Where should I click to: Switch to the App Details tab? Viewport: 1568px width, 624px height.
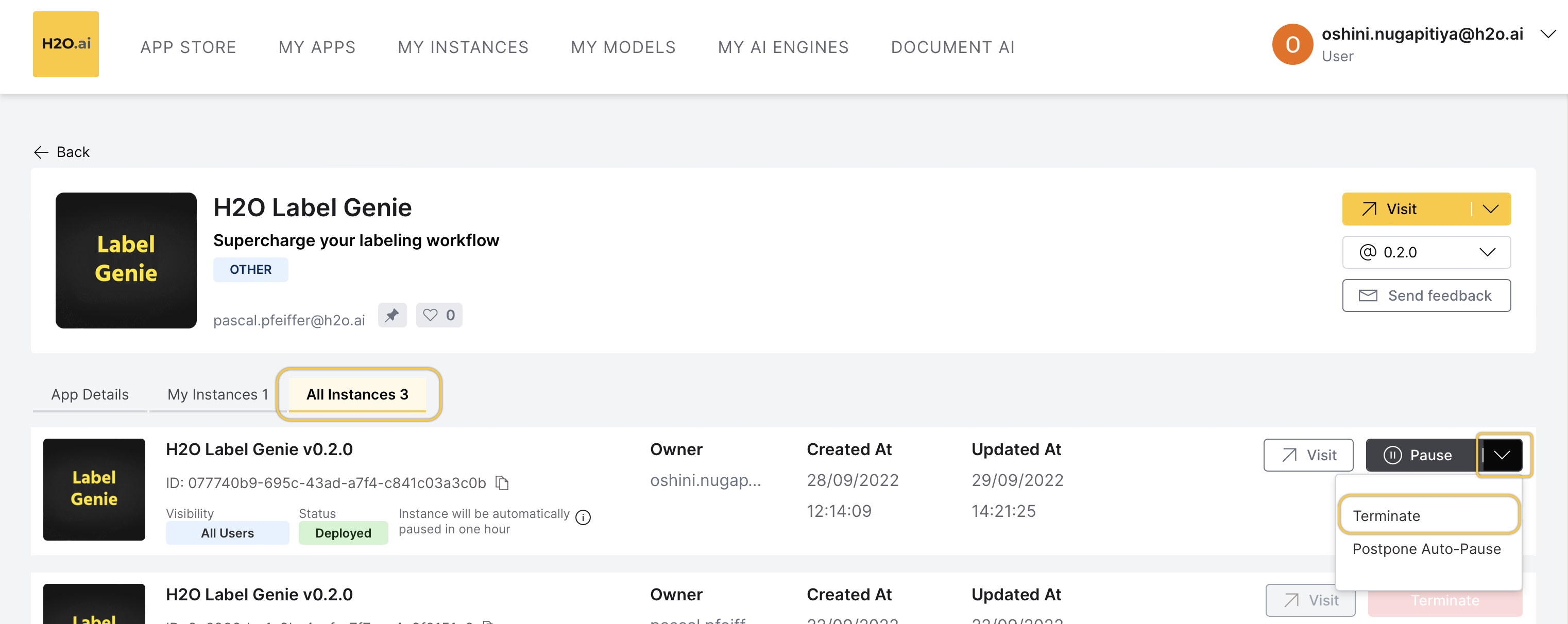[90, 394]
